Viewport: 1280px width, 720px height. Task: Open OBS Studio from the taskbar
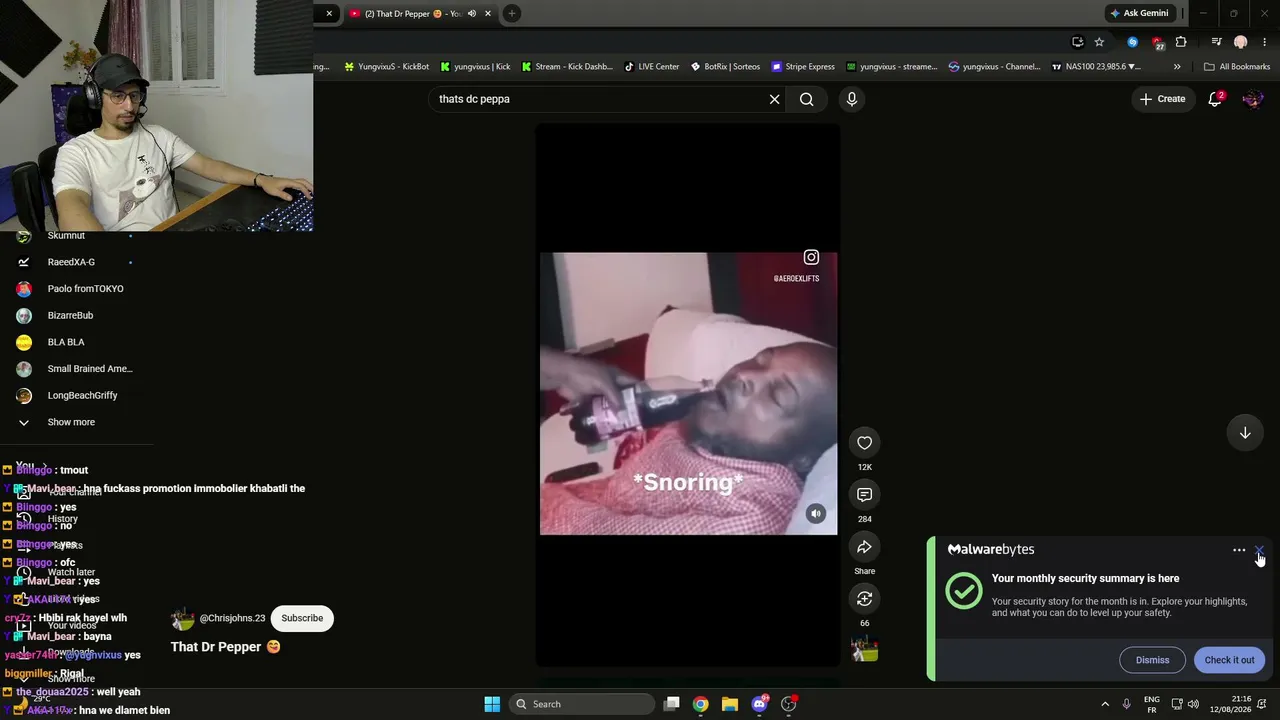[788, 704]
